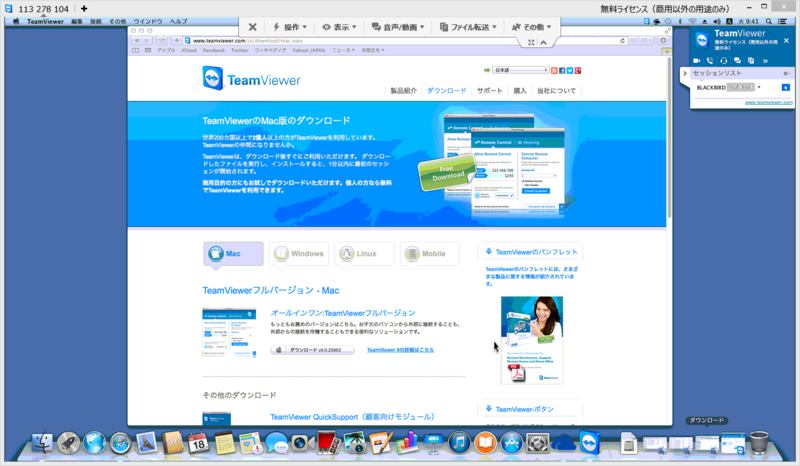The width and height of the screenshot is (800, 466).
Task: Collapse the TeamViewer side panel arrow
Action: pyautogui.click(x=685, y=73)
